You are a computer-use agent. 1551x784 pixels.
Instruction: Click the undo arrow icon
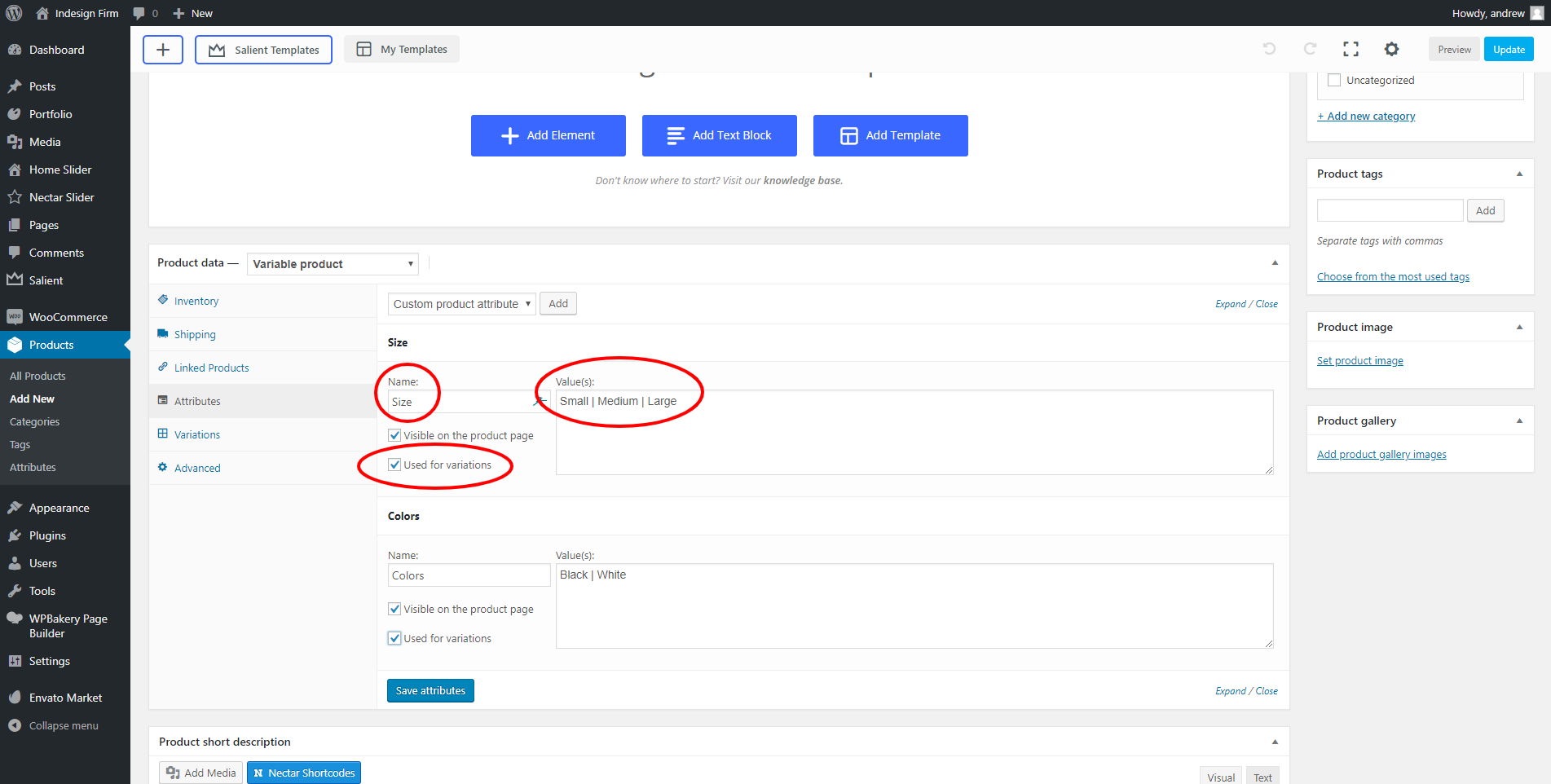click(x=1269, y=49)
